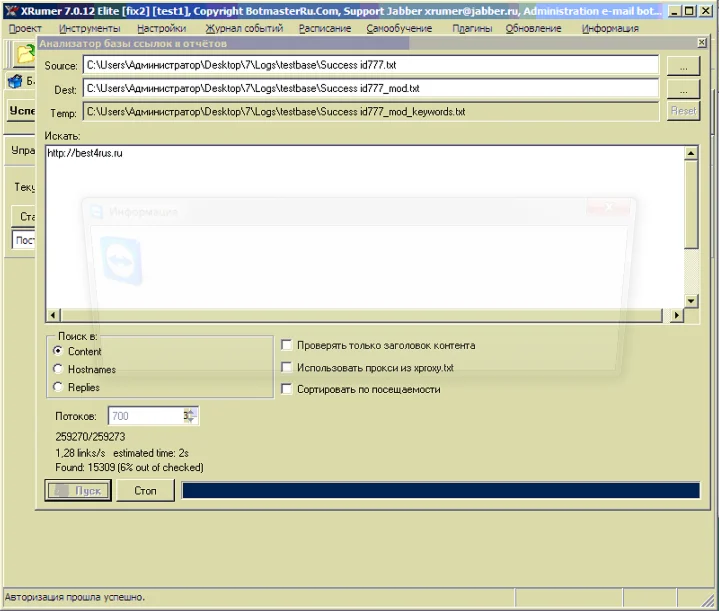Open the Журнал событий menu
Screen dimensions: 719x611
click(244, 28)
